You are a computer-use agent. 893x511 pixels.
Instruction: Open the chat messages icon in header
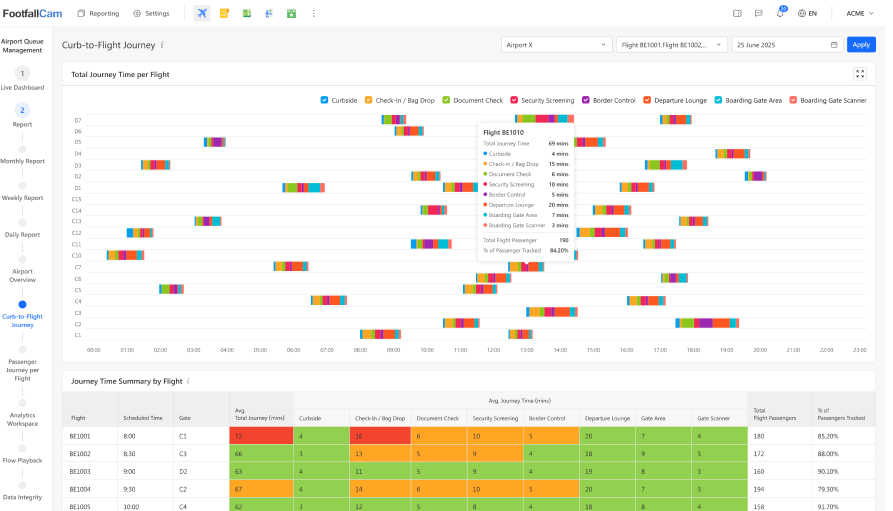click(759, 14)
